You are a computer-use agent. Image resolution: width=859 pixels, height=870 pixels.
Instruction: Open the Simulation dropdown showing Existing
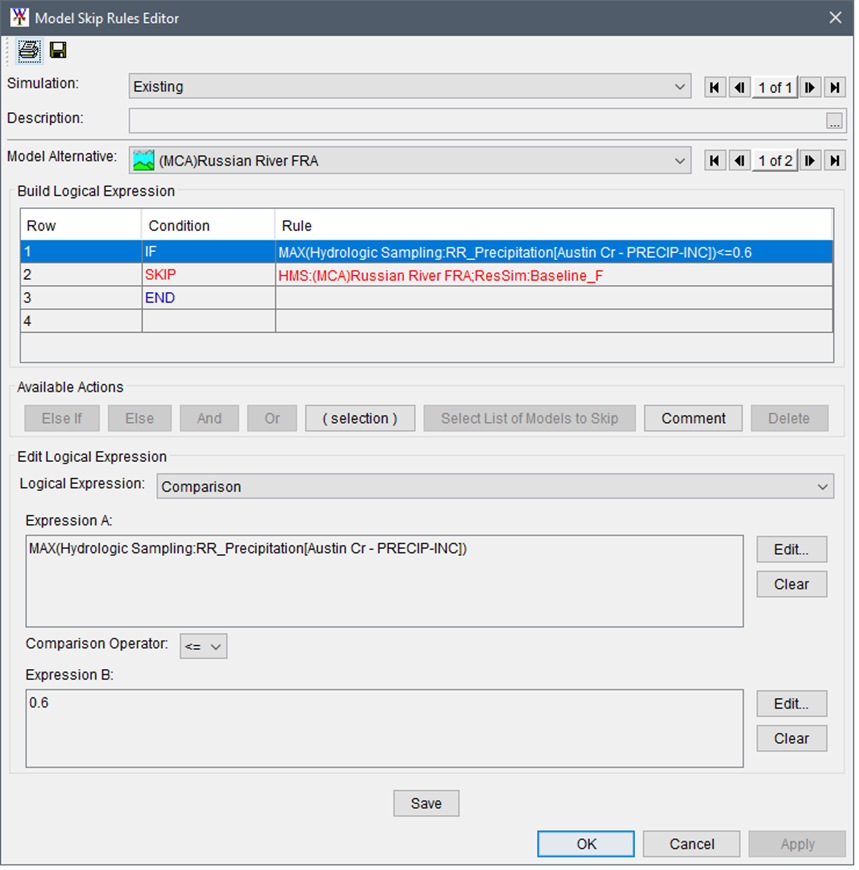click(x=410, y=87)
